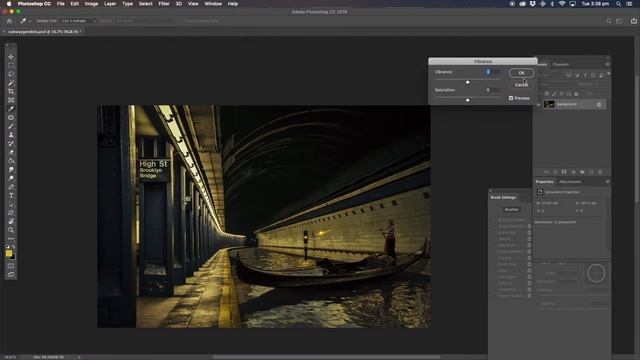
Task: Open Properties panel flyout menu
Action: (x=607, y=182)
